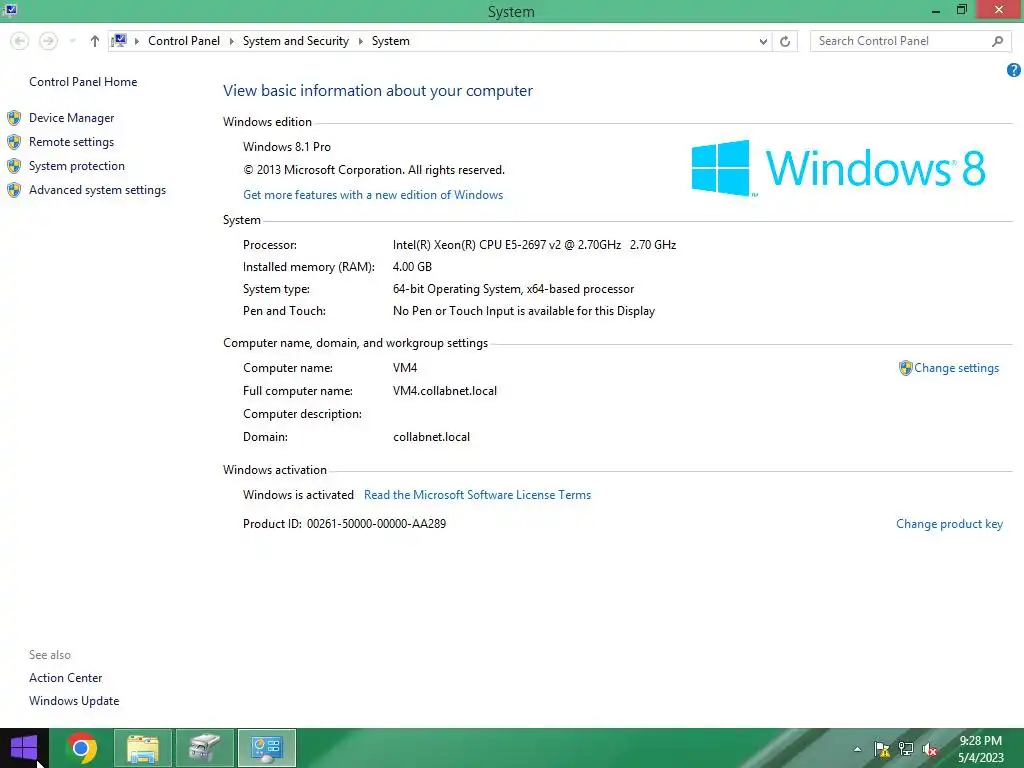
Task: Select the processor value Intel Xeon text
Action: (534, 245)
